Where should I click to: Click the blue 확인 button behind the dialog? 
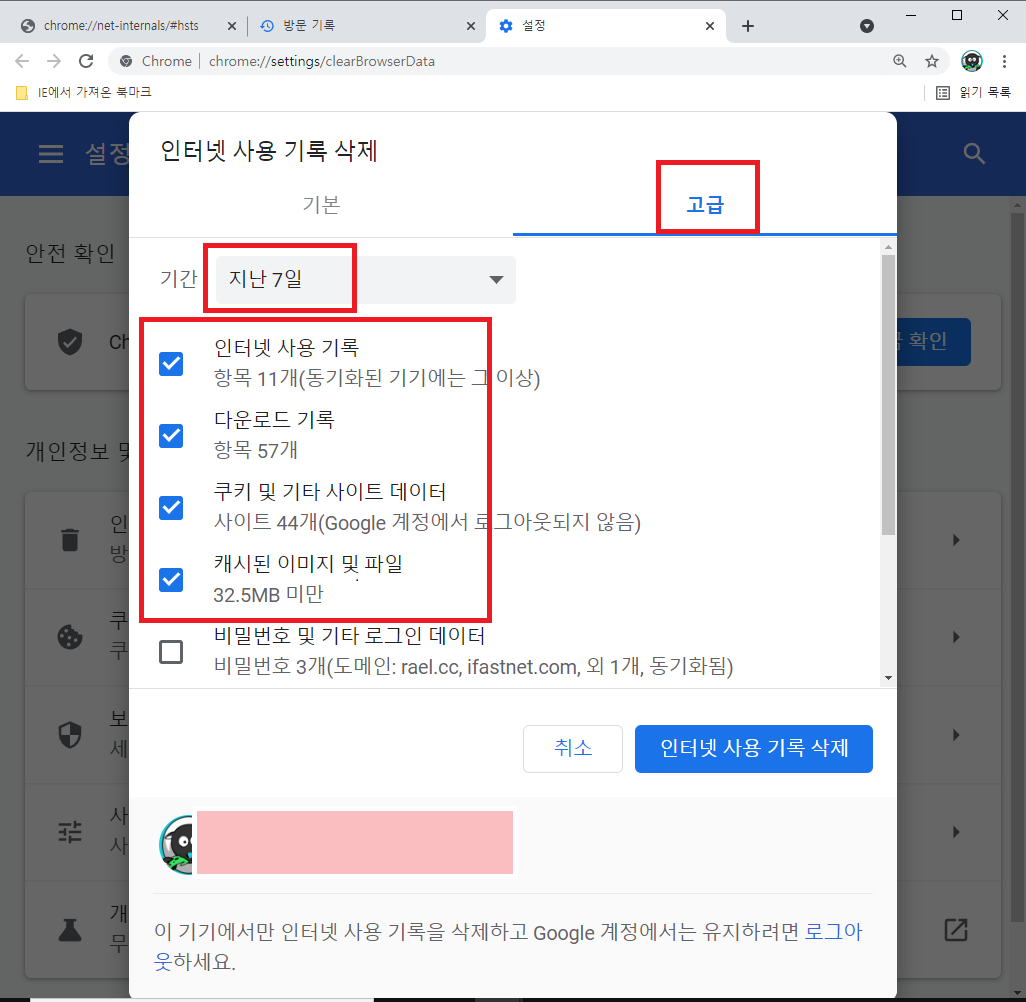click(x=933, y=342)
